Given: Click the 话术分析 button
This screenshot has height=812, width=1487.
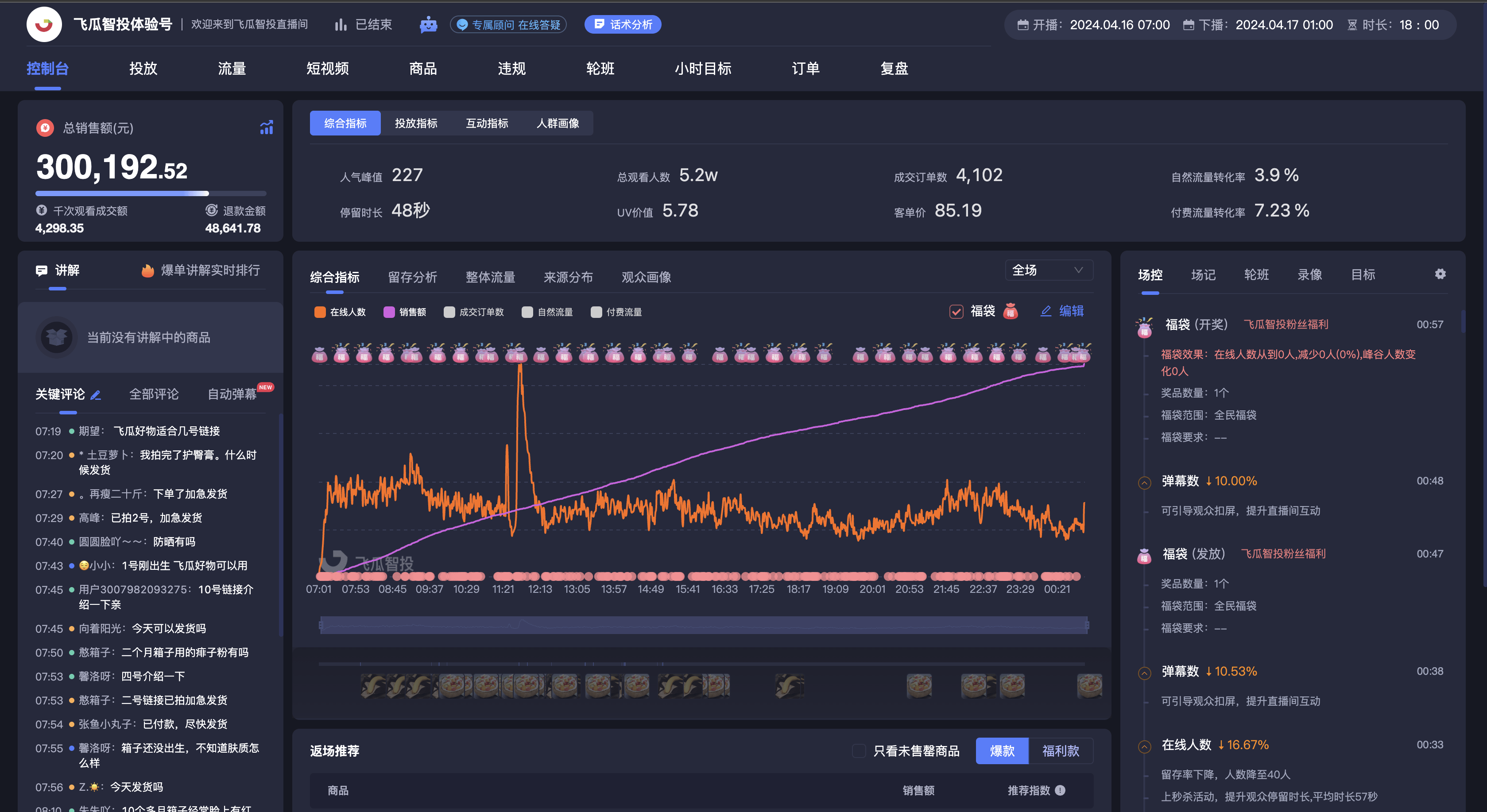Looking at the screenshot, I should [623, 24].
